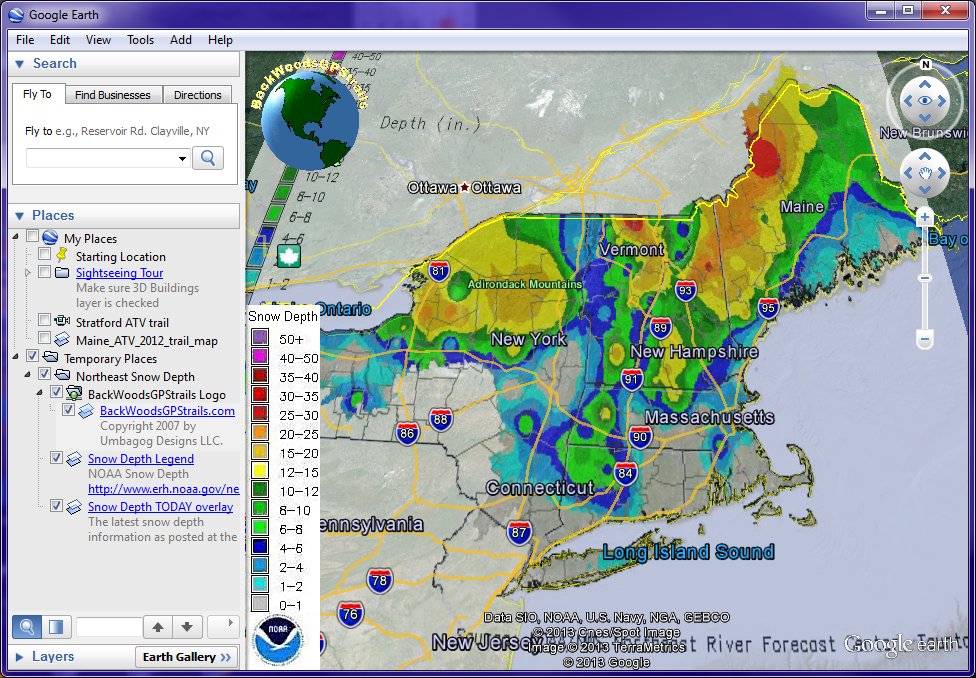The height and width of the screenshot is (678, 976).
Task: Collapse the Search panel
Action: click(x=19, y=64)
